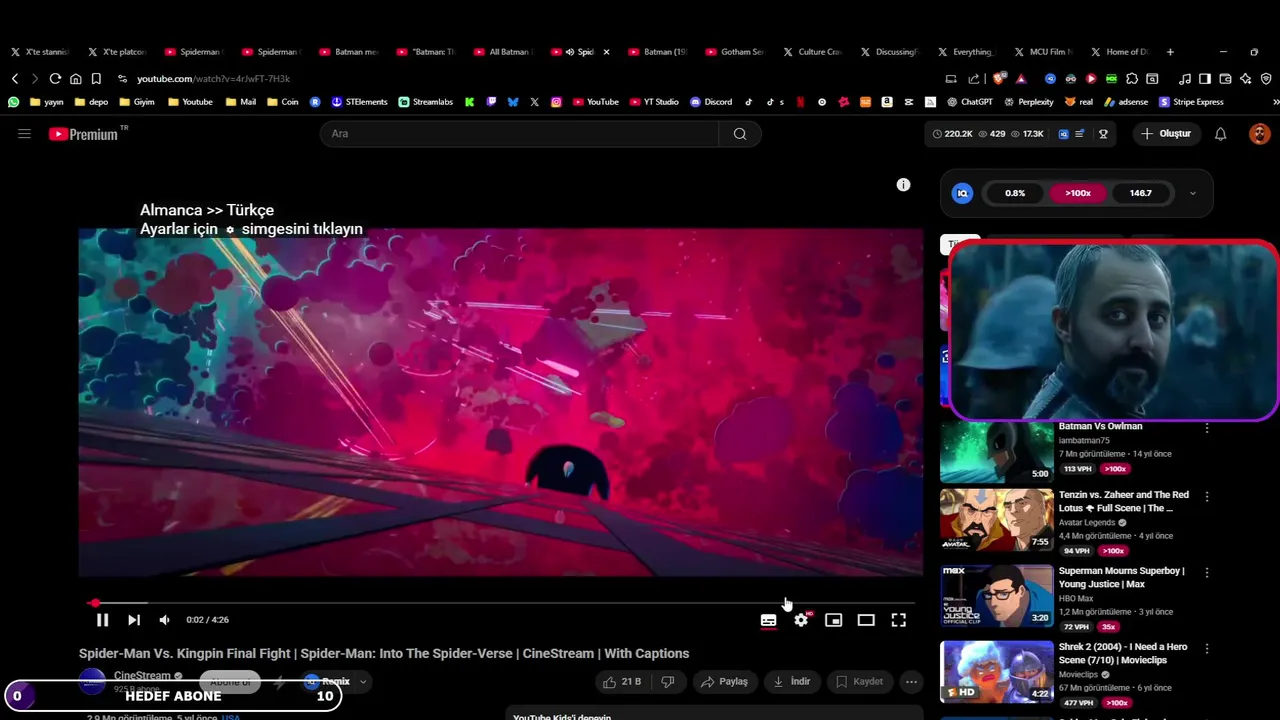Enter fullscreen on the video
Viewport: 1280px width, 720px height.
pos(899,620)
